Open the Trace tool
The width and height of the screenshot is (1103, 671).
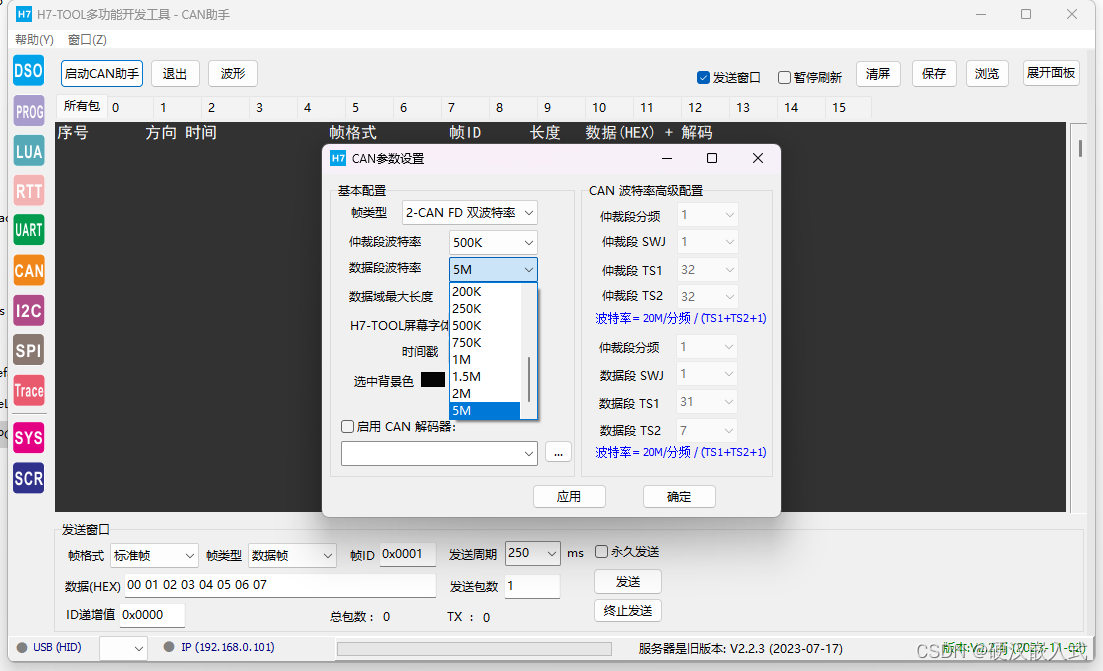point(29,390)
